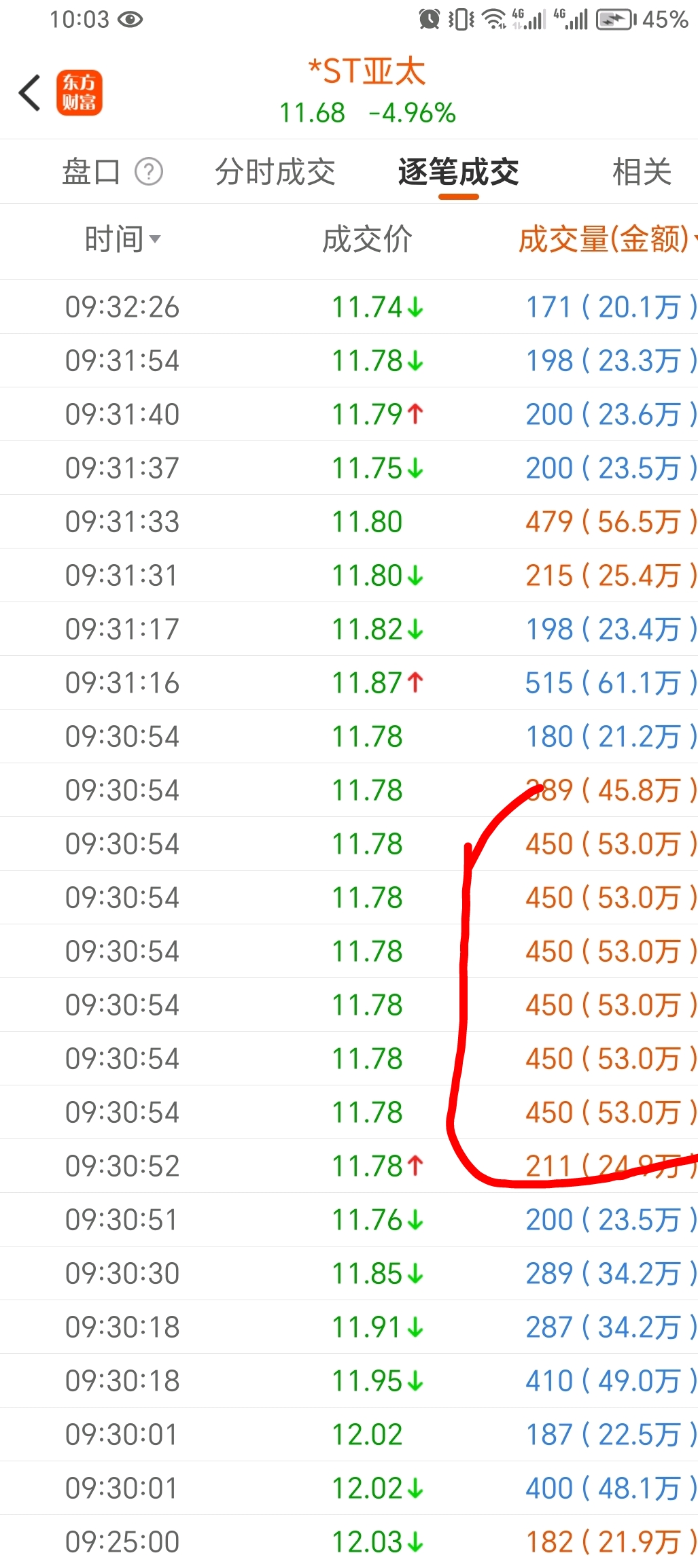698x1568 pixels.
Task: Sort by 时间 column dropdown
Action: (122, 239)
